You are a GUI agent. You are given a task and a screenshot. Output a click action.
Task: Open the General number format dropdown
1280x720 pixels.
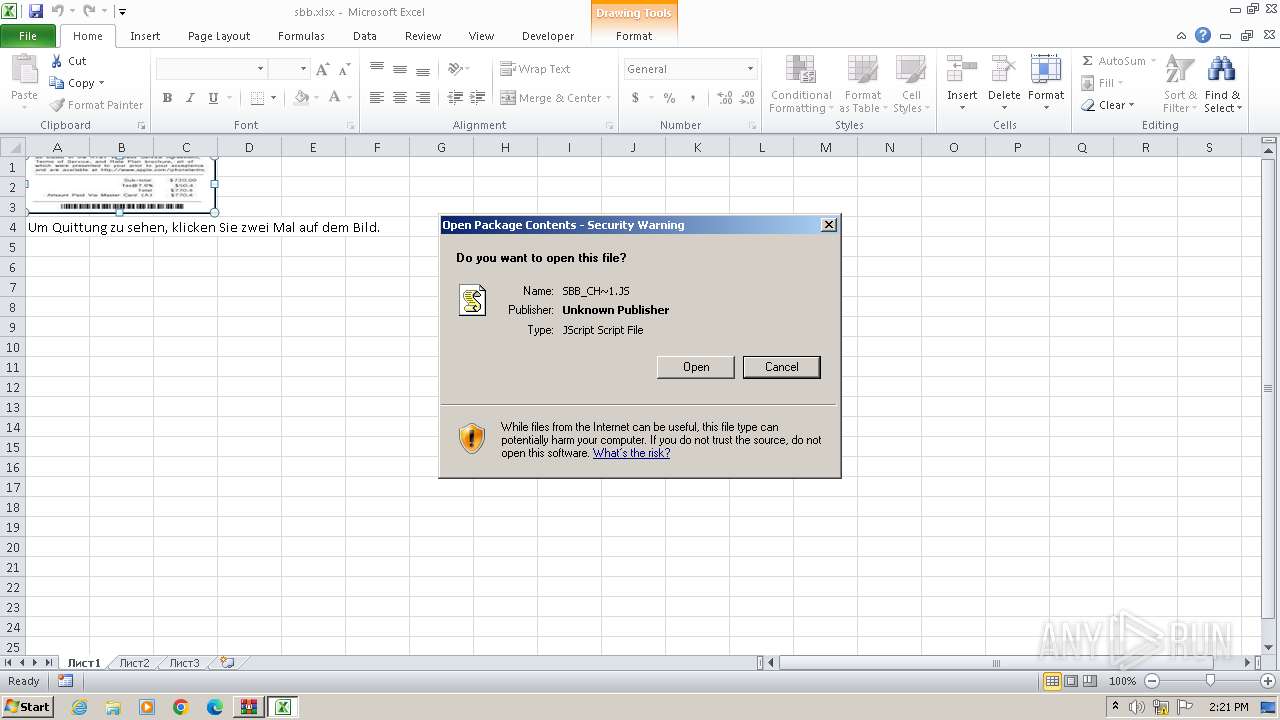coord(750,69)
